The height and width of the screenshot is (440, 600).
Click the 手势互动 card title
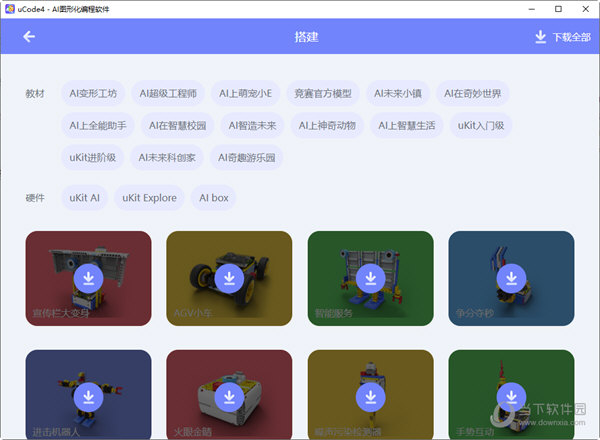tap(474, 432)
